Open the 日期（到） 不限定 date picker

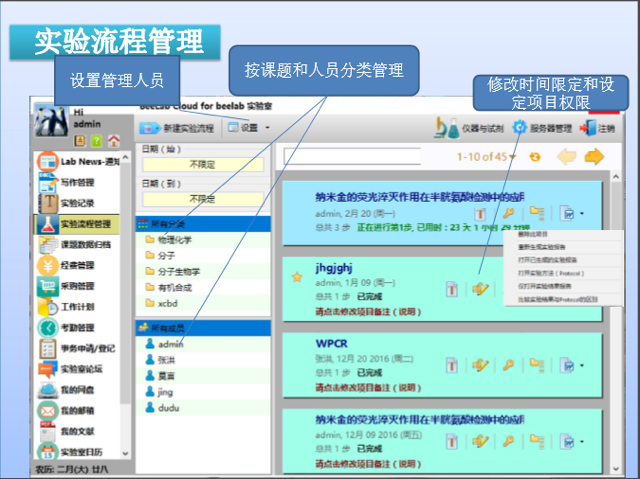203,199
